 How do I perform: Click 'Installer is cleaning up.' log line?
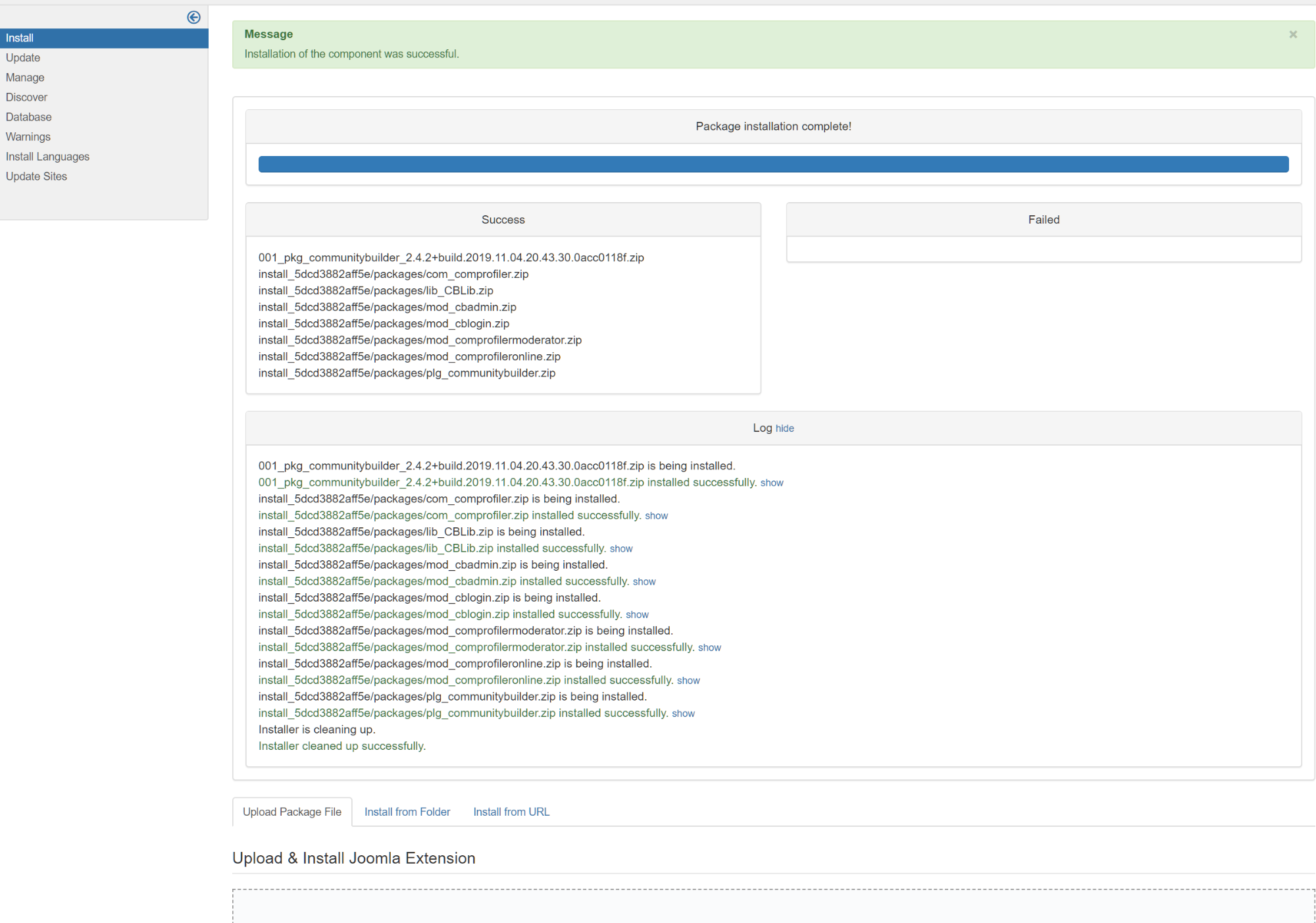coord(317,729)
